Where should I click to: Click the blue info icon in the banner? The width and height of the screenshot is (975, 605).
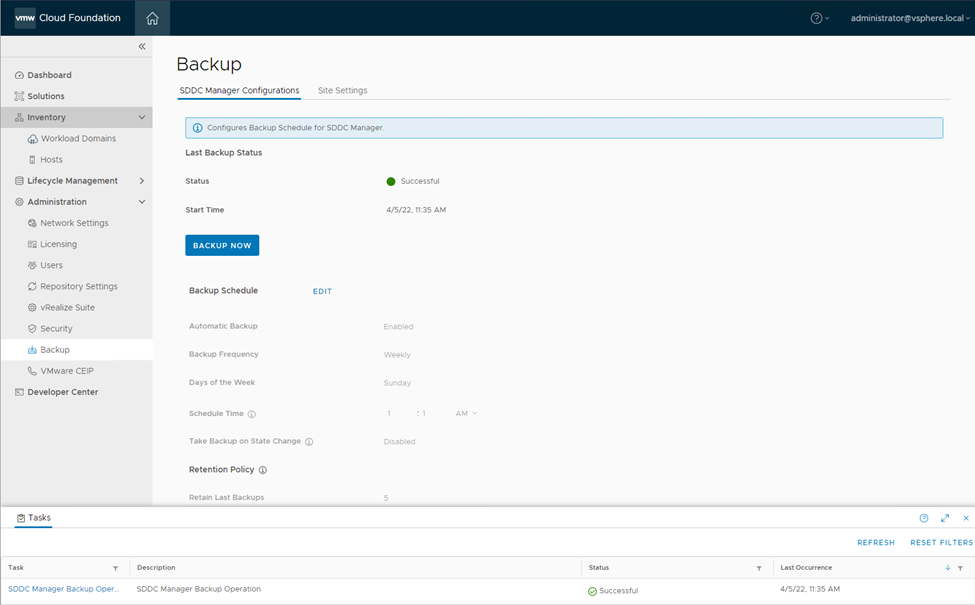click(x=197, y=128)
